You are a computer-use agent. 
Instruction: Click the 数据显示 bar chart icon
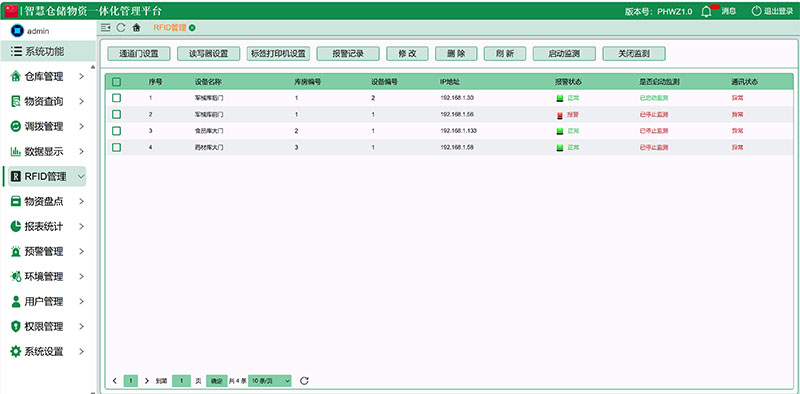(x=16, y=152)
